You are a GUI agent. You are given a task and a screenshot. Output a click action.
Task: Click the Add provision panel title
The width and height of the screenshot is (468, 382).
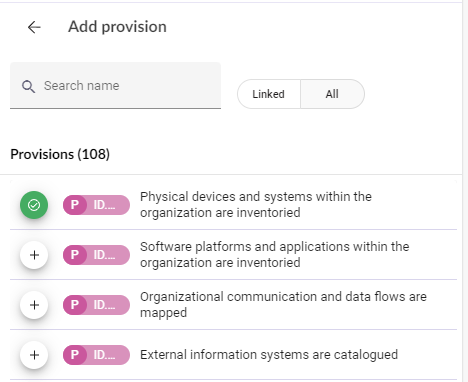pos(117,27)
